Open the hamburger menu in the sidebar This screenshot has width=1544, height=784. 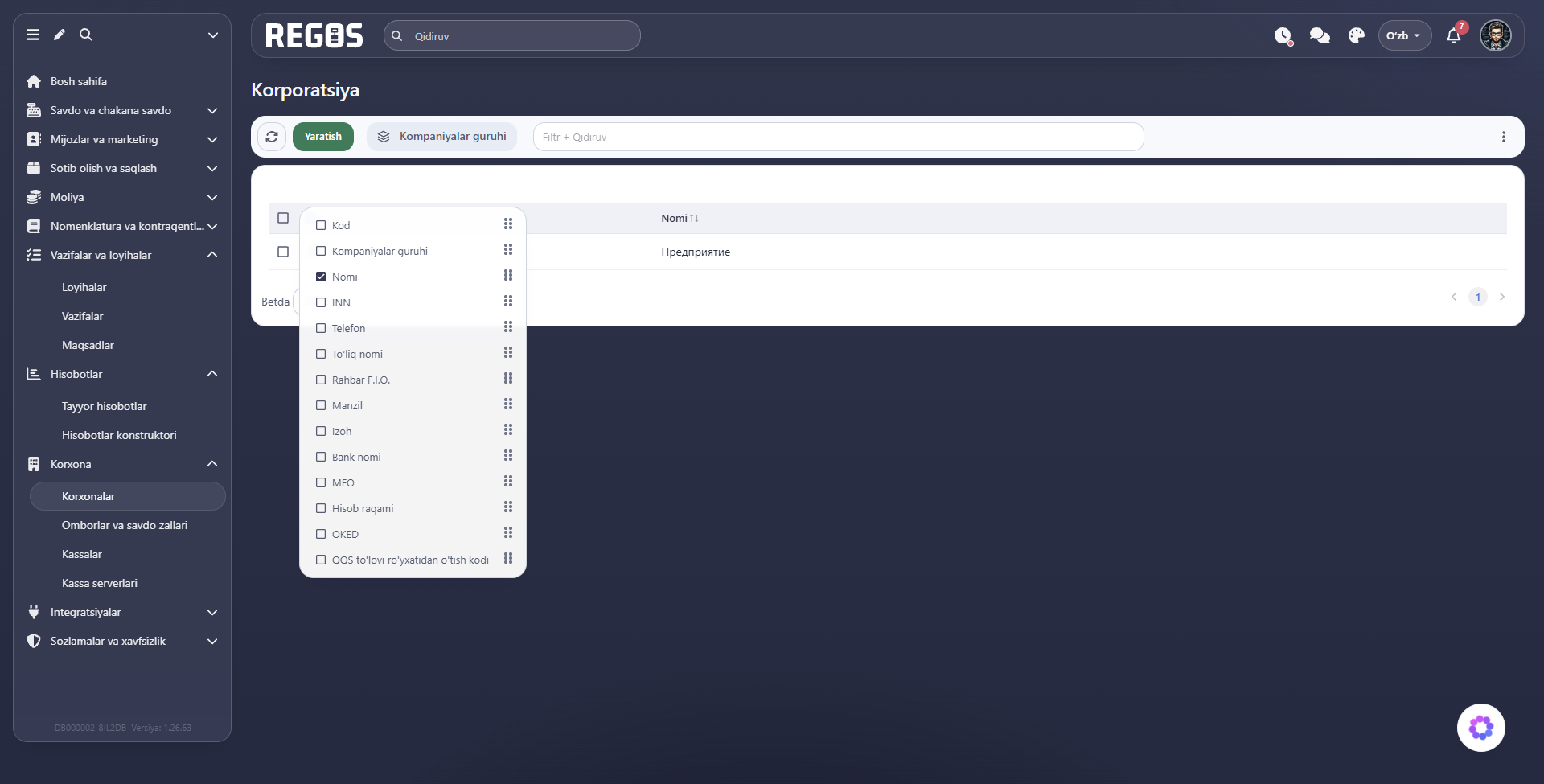33,35
